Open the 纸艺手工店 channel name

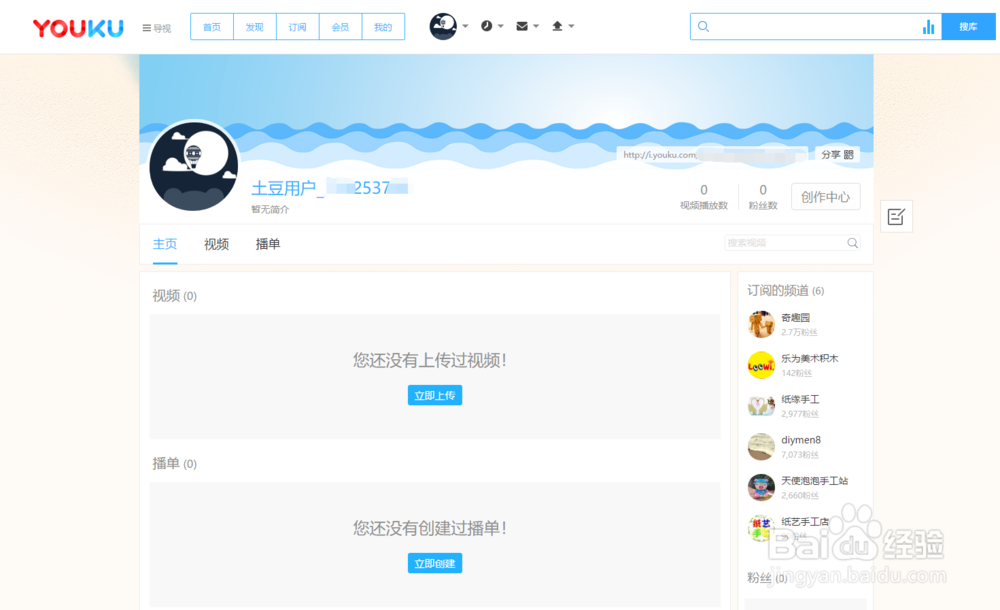[x=805, y=522]
